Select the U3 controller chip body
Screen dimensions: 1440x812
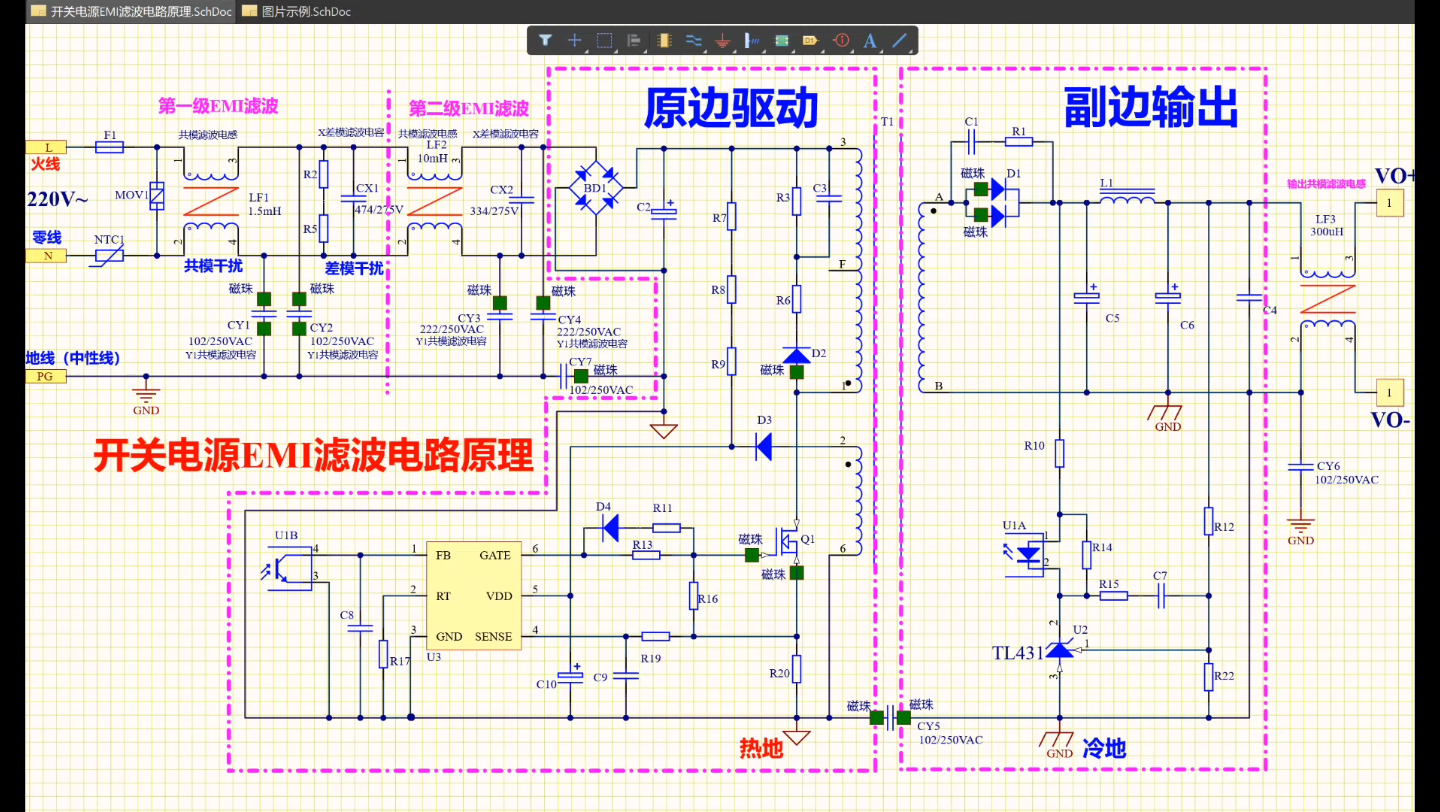pos(474,596)
